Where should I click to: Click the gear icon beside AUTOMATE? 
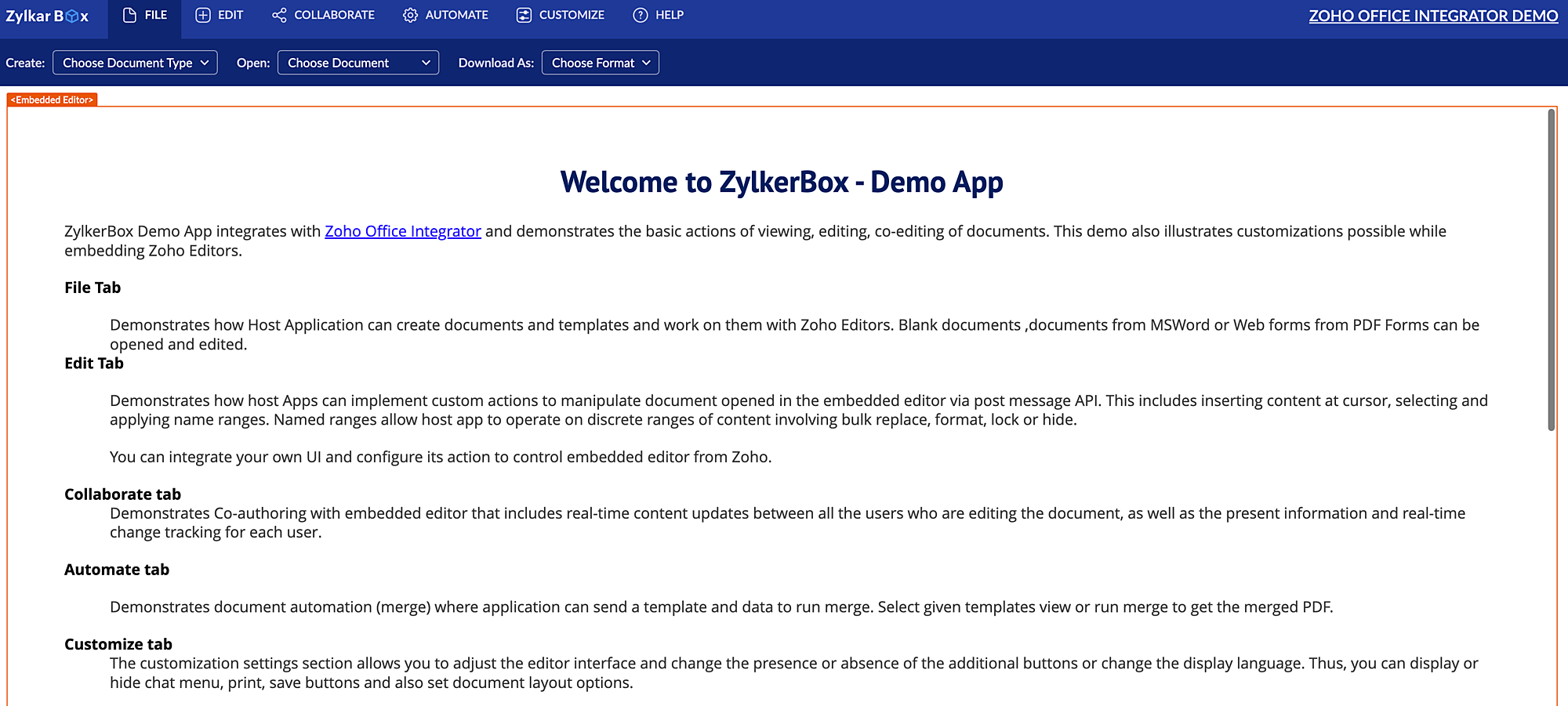410,15
